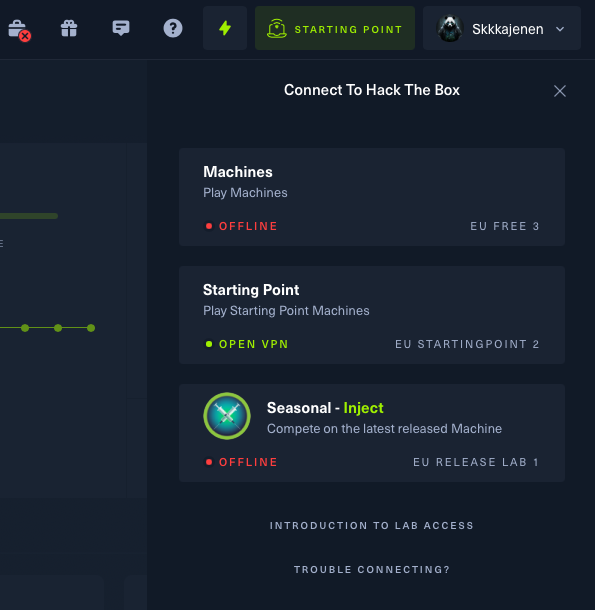Click the Connect To Hack The Box title
Viewport: 595px width, 610px height.
click(372, 90)
